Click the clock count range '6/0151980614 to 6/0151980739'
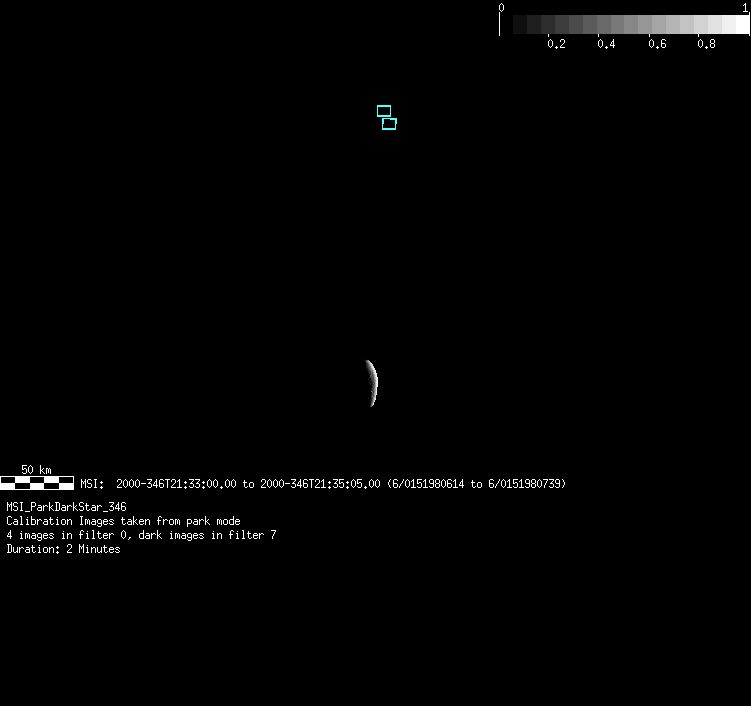This screenshot has height=706, width=751. pyautogui.click(x=476, y=484)
